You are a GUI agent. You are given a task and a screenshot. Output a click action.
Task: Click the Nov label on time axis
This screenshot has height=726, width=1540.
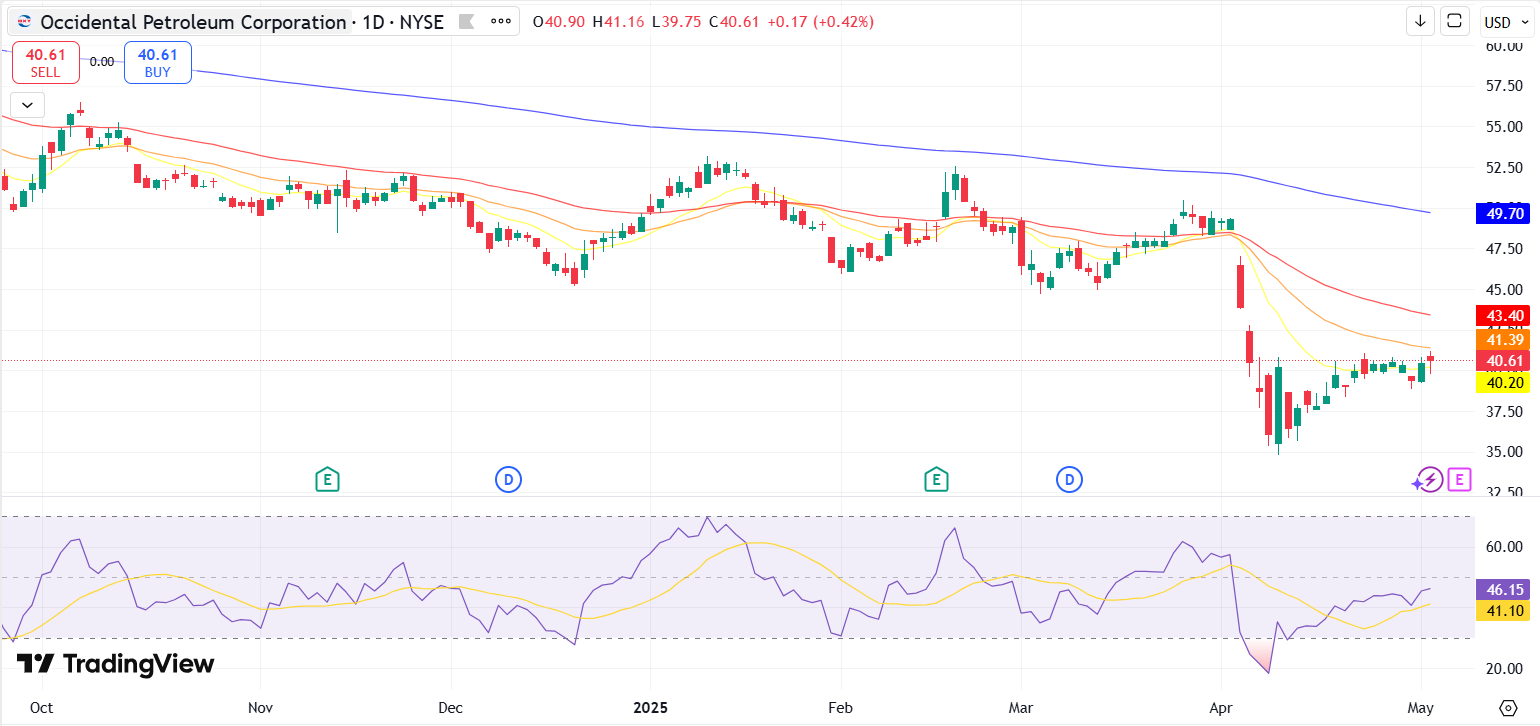coord(260,708)
